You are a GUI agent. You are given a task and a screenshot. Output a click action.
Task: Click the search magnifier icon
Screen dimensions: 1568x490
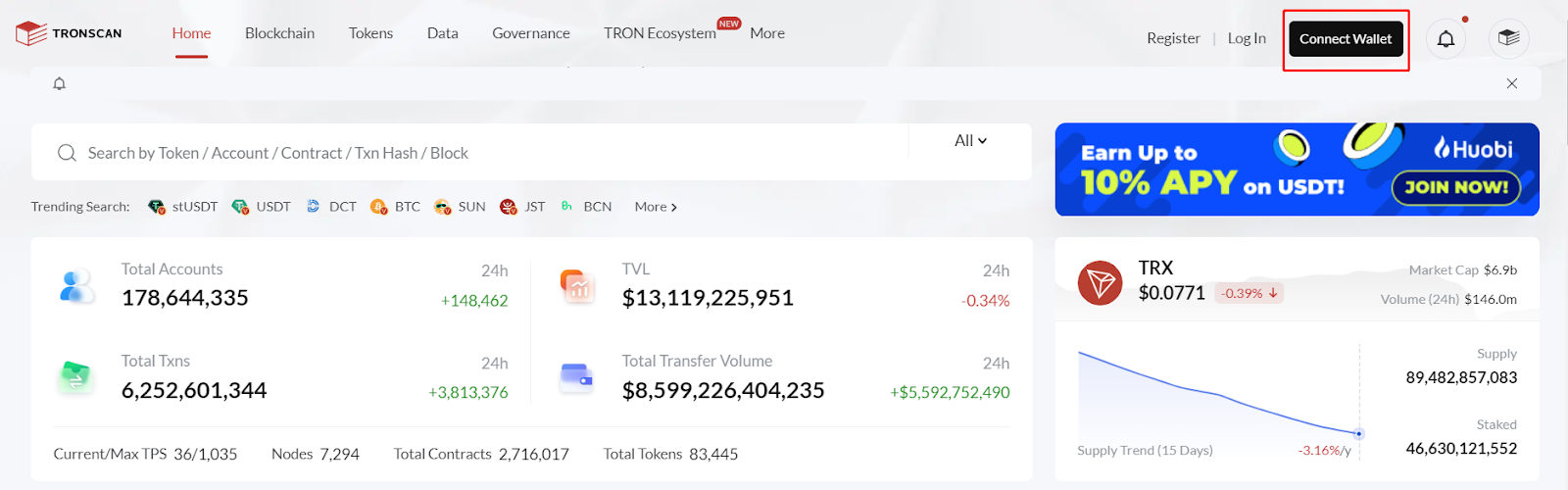67,153
